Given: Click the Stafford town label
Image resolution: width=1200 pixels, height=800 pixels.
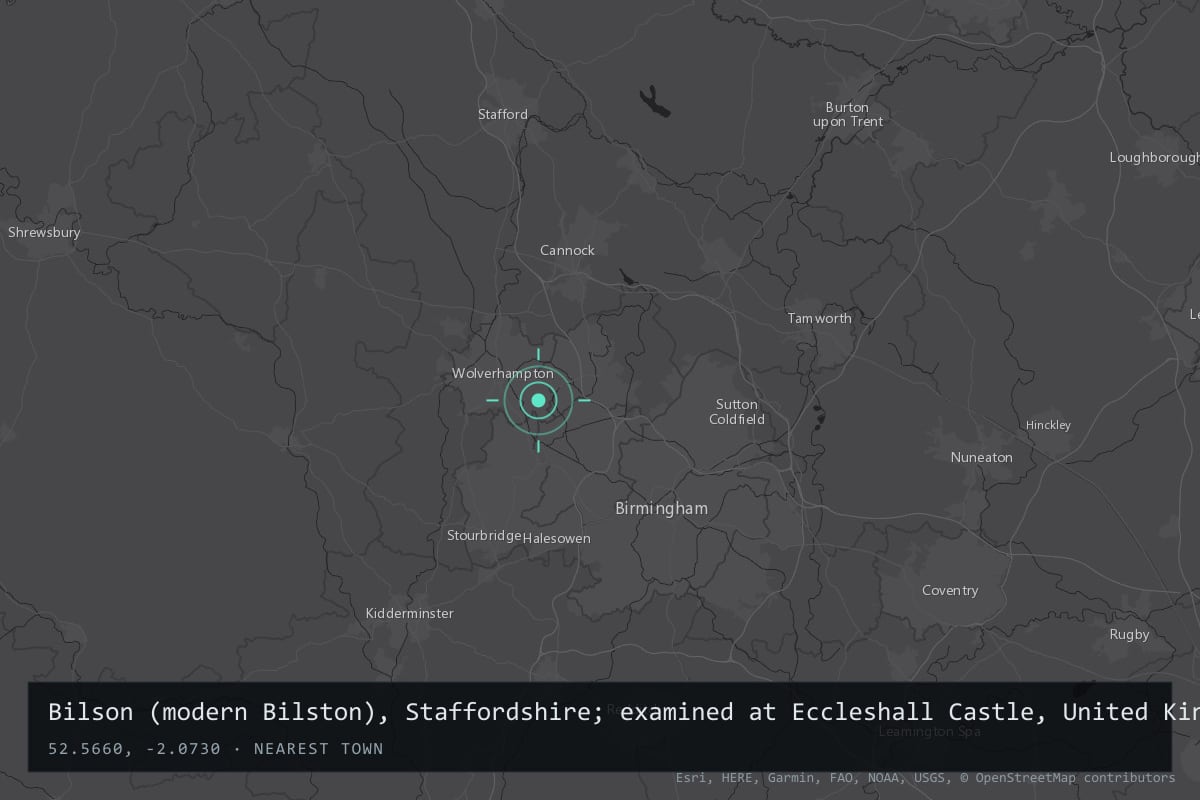Looking at the screenshot, I should pos(503,114).
